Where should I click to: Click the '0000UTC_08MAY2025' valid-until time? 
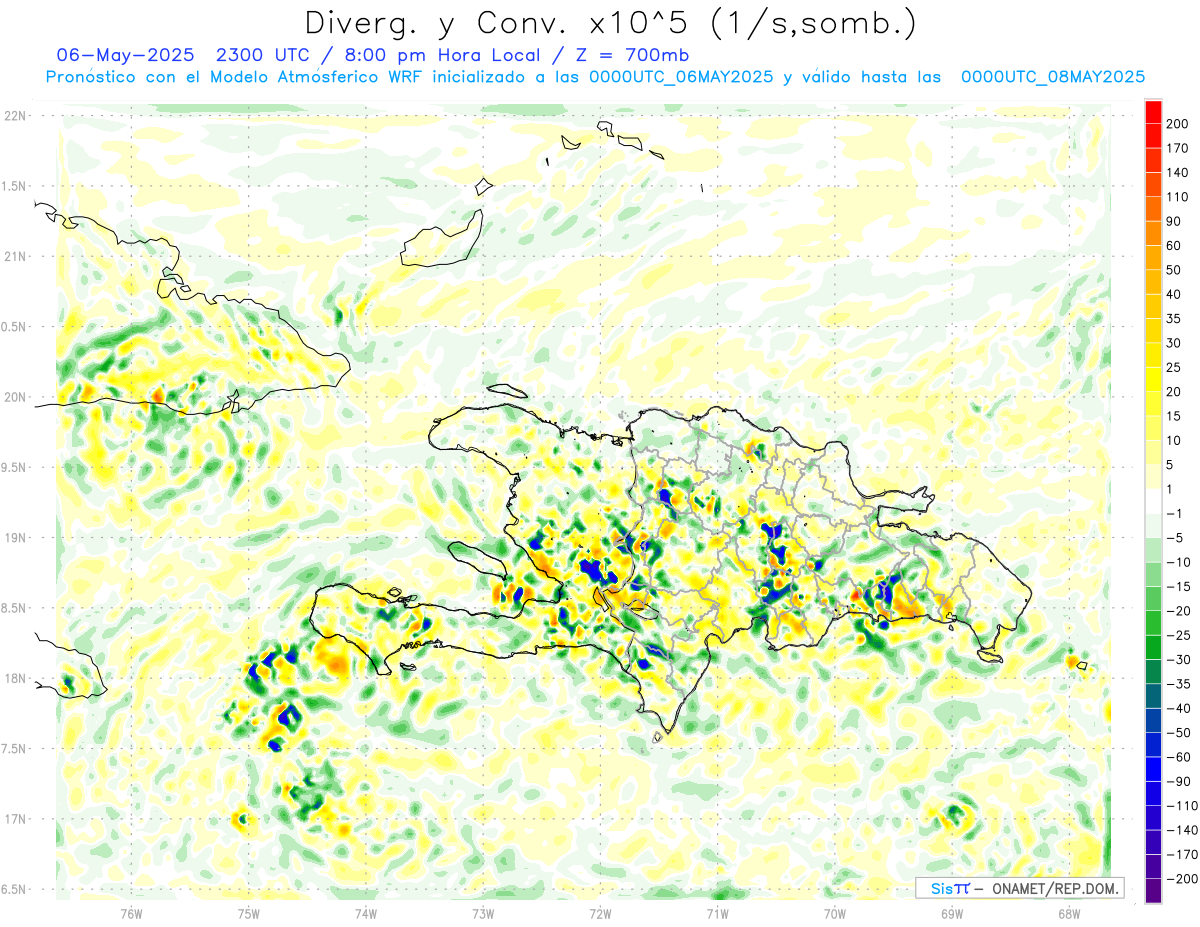tap(1052, 77)
